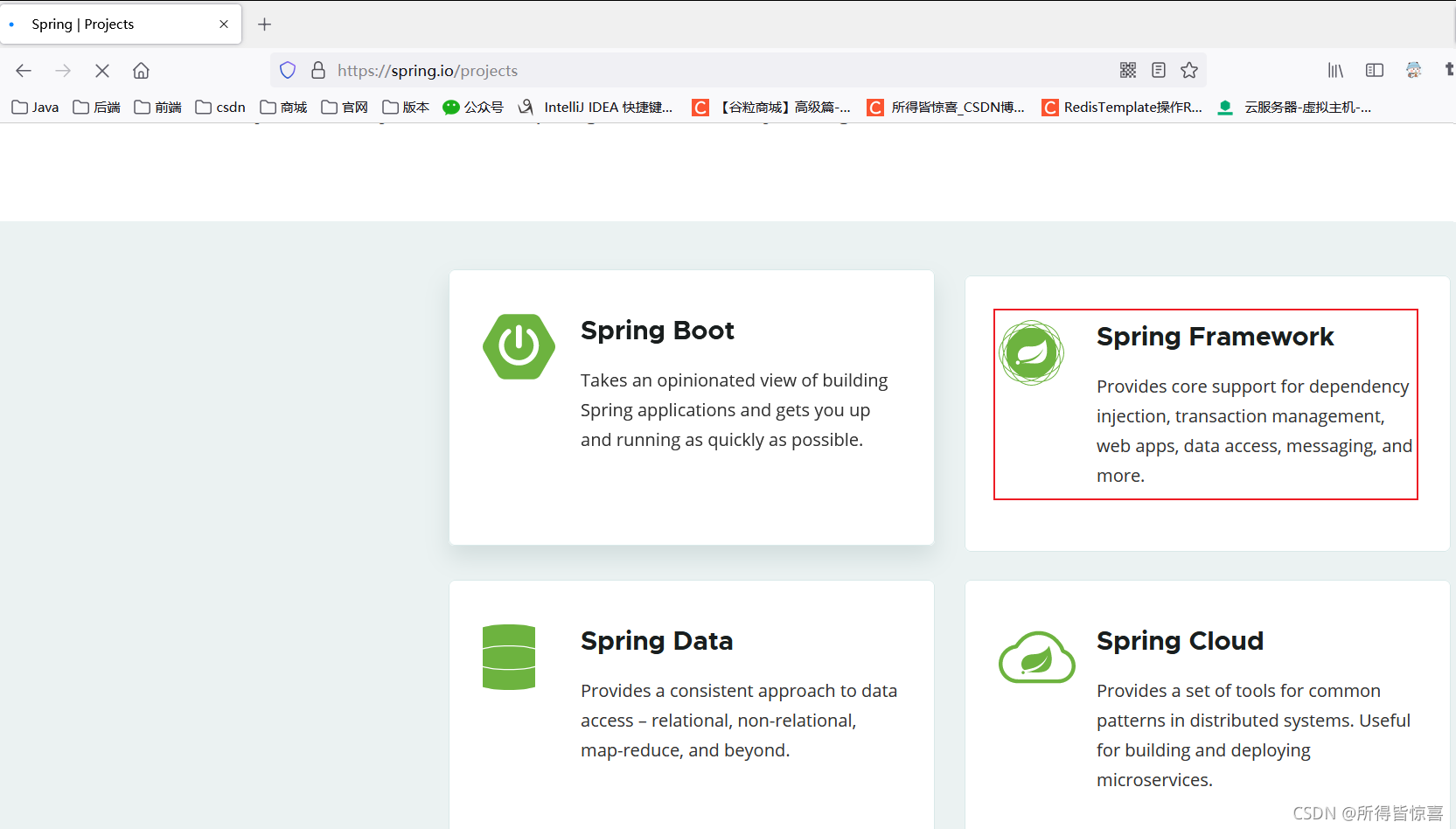Toggle the sidebar icon in toolbar
This screenshot has width=1456, height=829.
pos(1375,70)
